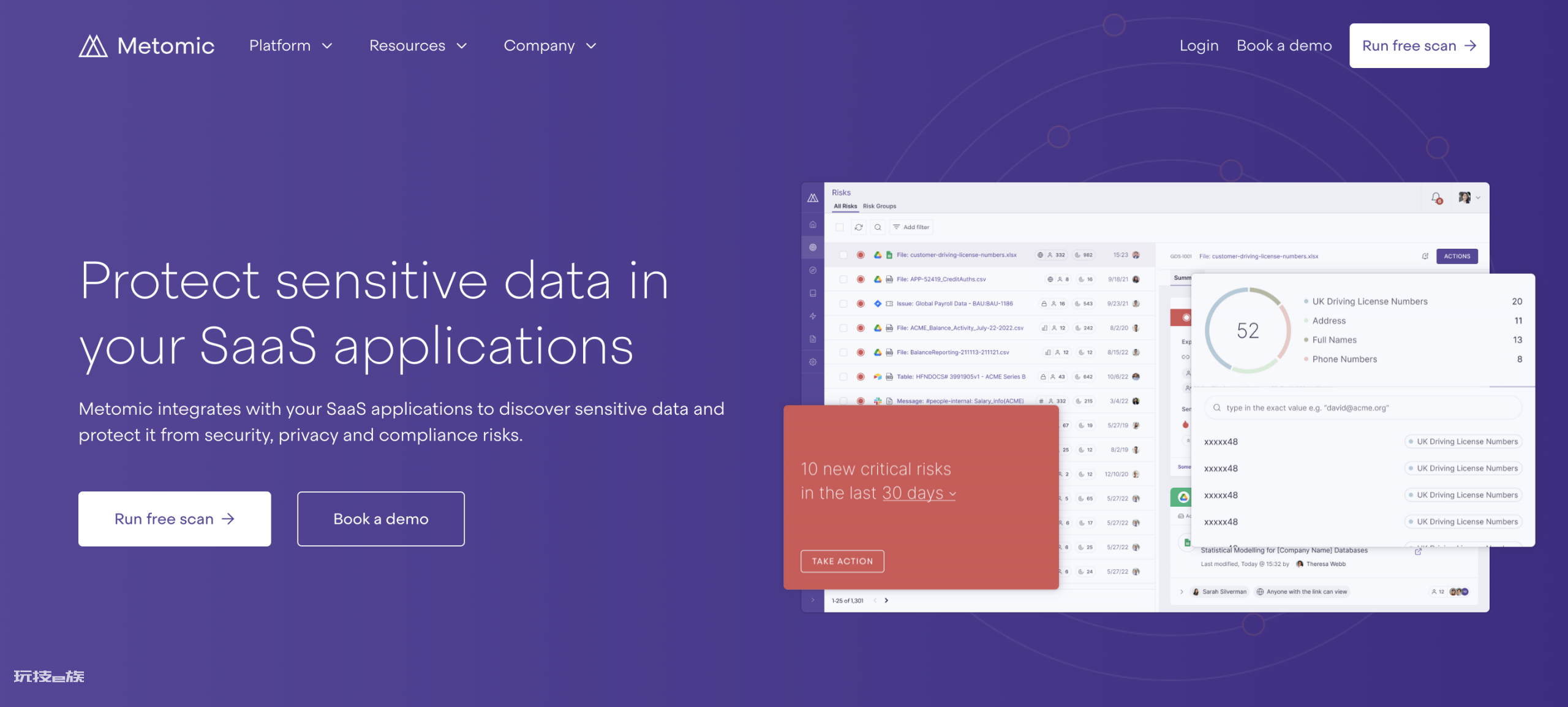This screenshot has height=707, width=1568.
Task: Click the search magnifier in the Risks toolbar
Action: (x=878, y=227)
